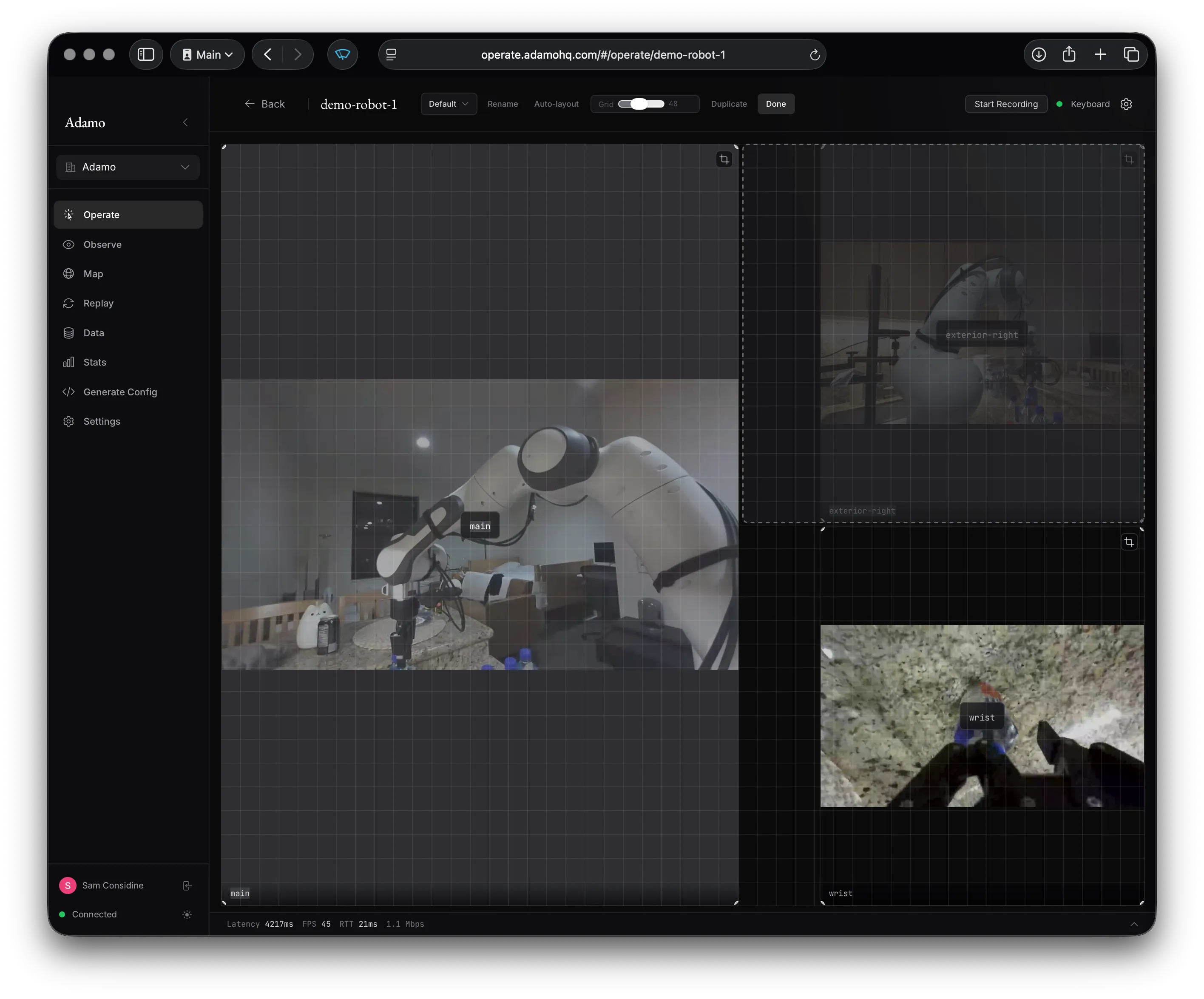Open sidebar Settings
Viewport: 1204px width, 999px height.
(x=128, y=421)
